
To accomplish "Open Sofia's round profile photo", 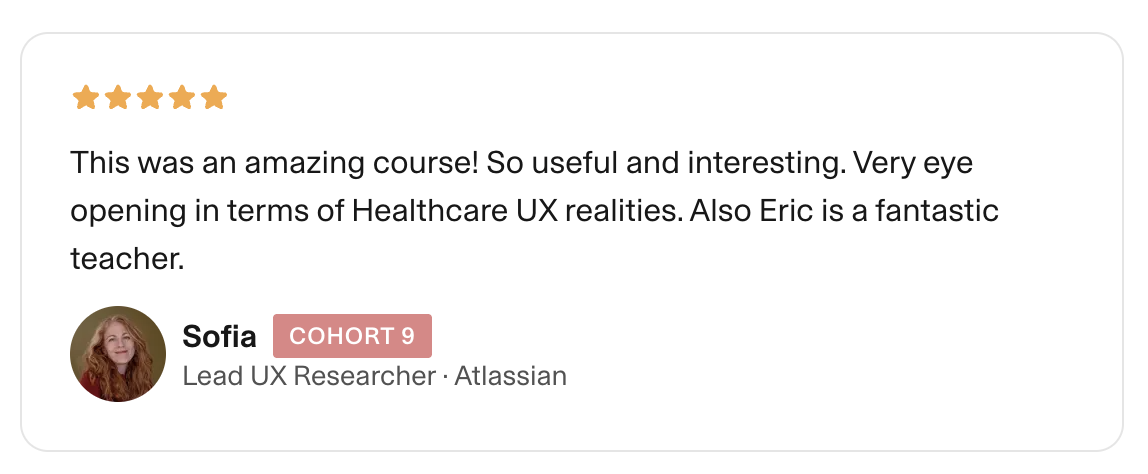I will coord(118,354).
